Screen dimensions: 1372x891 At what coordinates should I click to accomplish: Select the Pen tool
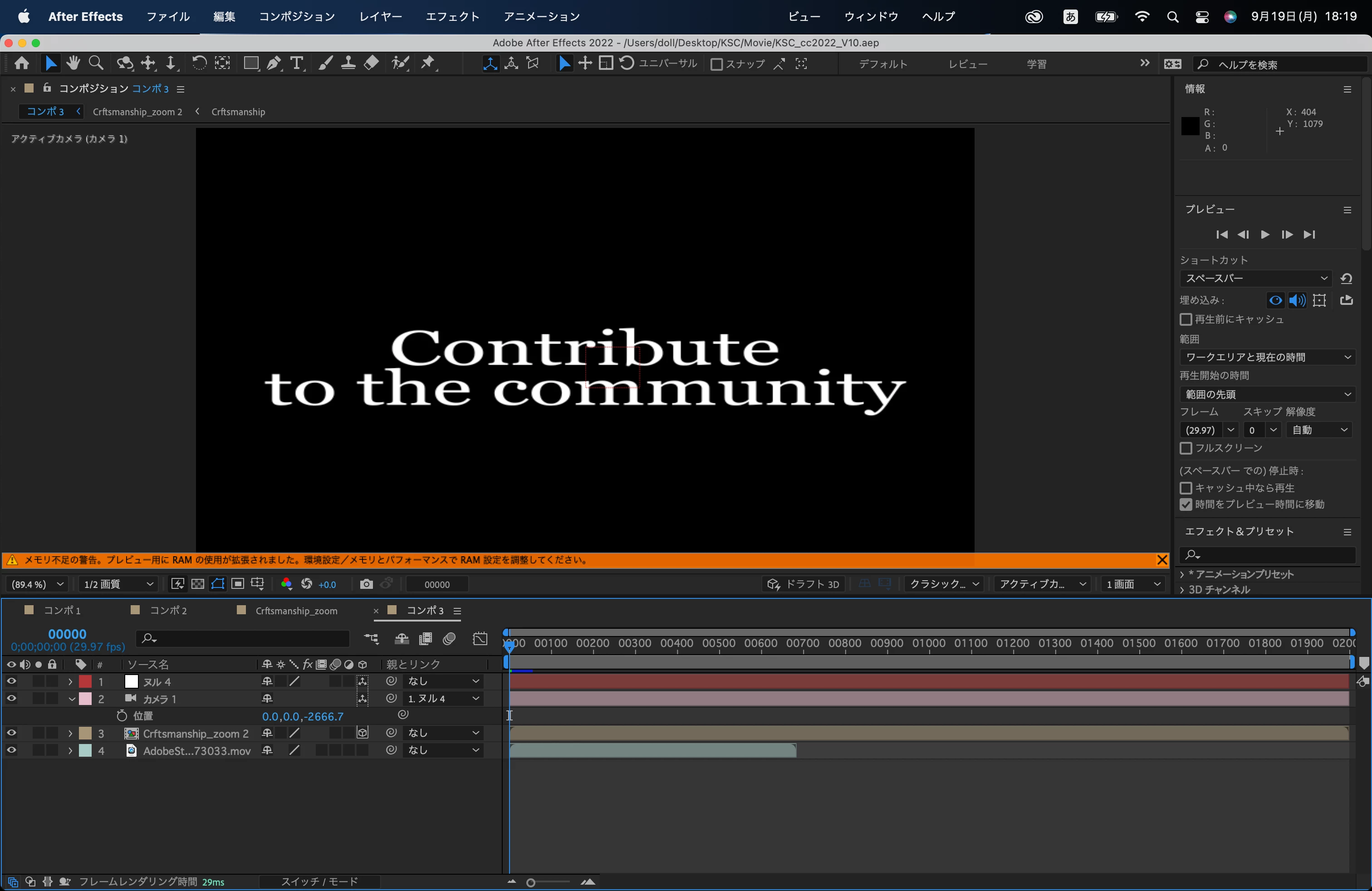pos(274,64)
